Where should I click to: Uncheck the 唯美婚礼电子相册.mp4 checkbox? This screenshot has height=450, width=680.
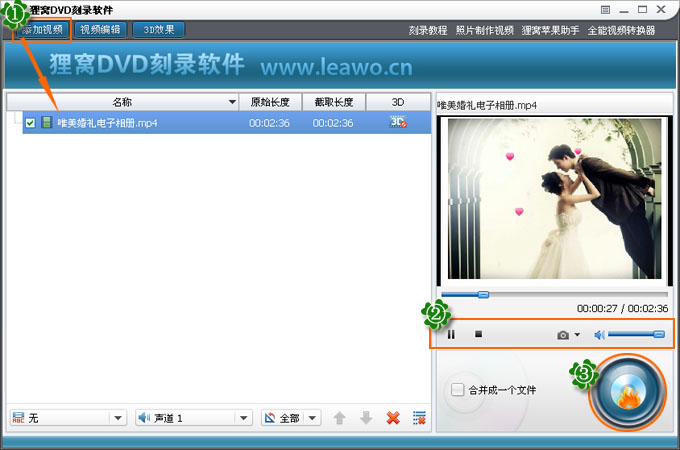(30, 123)
